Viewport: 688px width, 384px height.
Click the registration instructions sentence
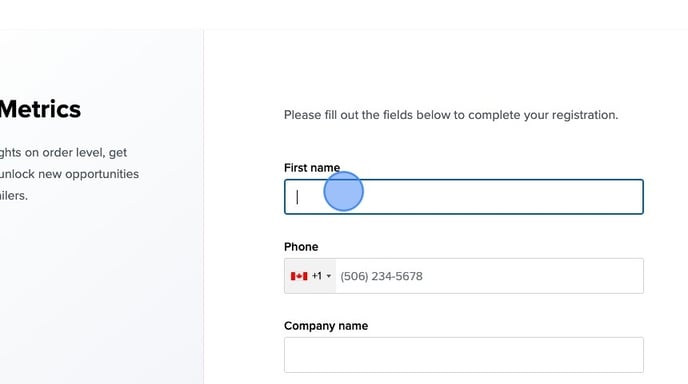[451, 115]
